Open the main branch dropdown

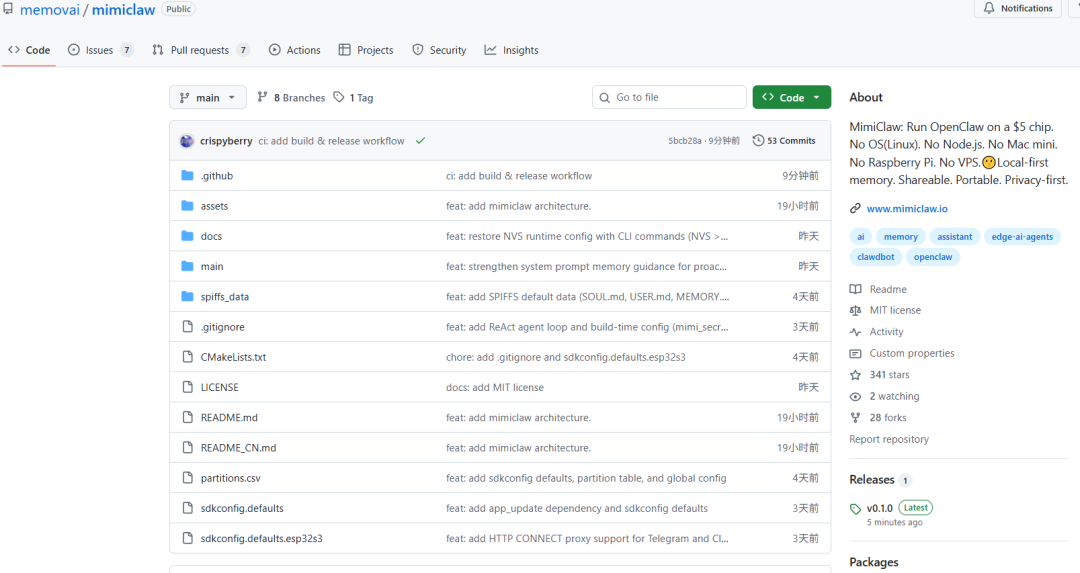click(208, 98)
